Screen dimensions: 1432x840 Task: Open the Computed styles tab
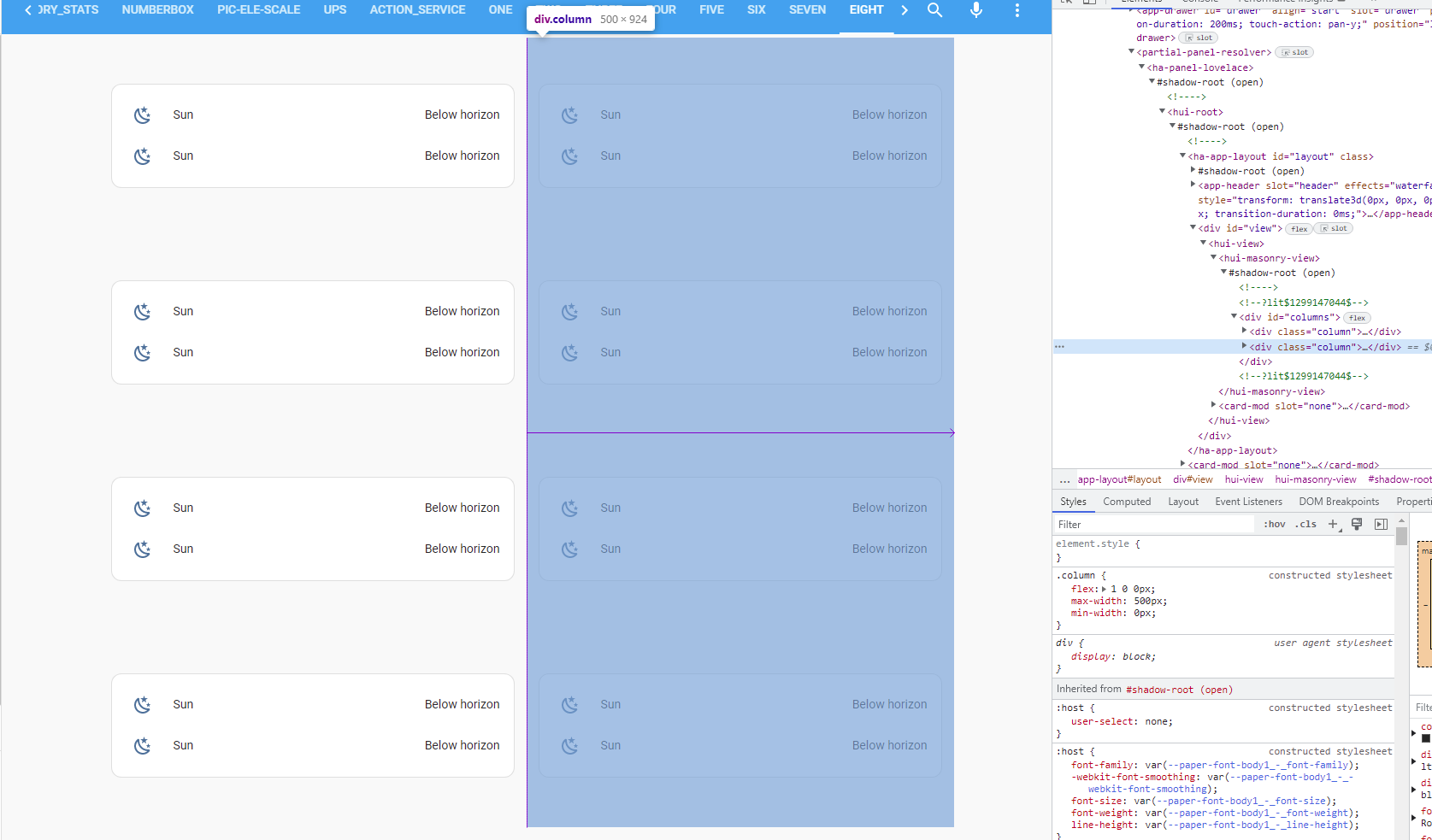pos(1127,502)
